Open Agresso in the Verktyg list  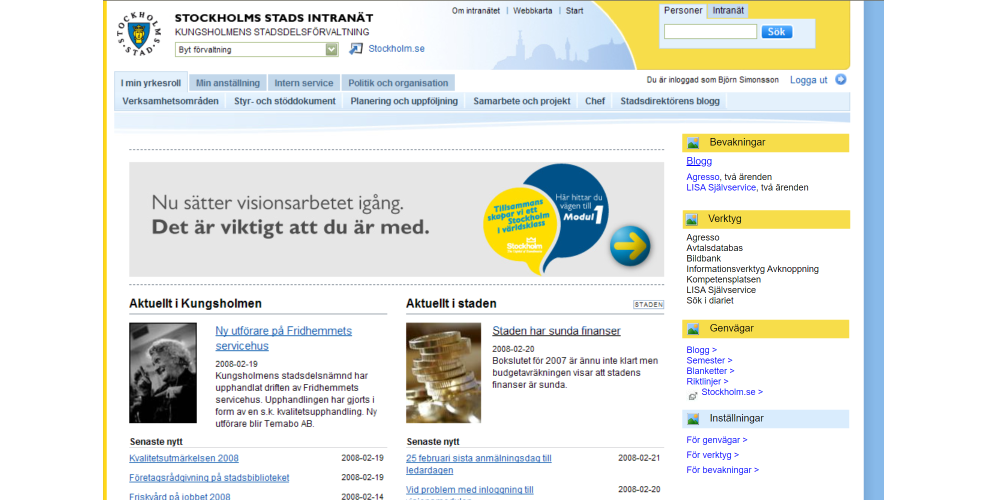click(703, 237)
